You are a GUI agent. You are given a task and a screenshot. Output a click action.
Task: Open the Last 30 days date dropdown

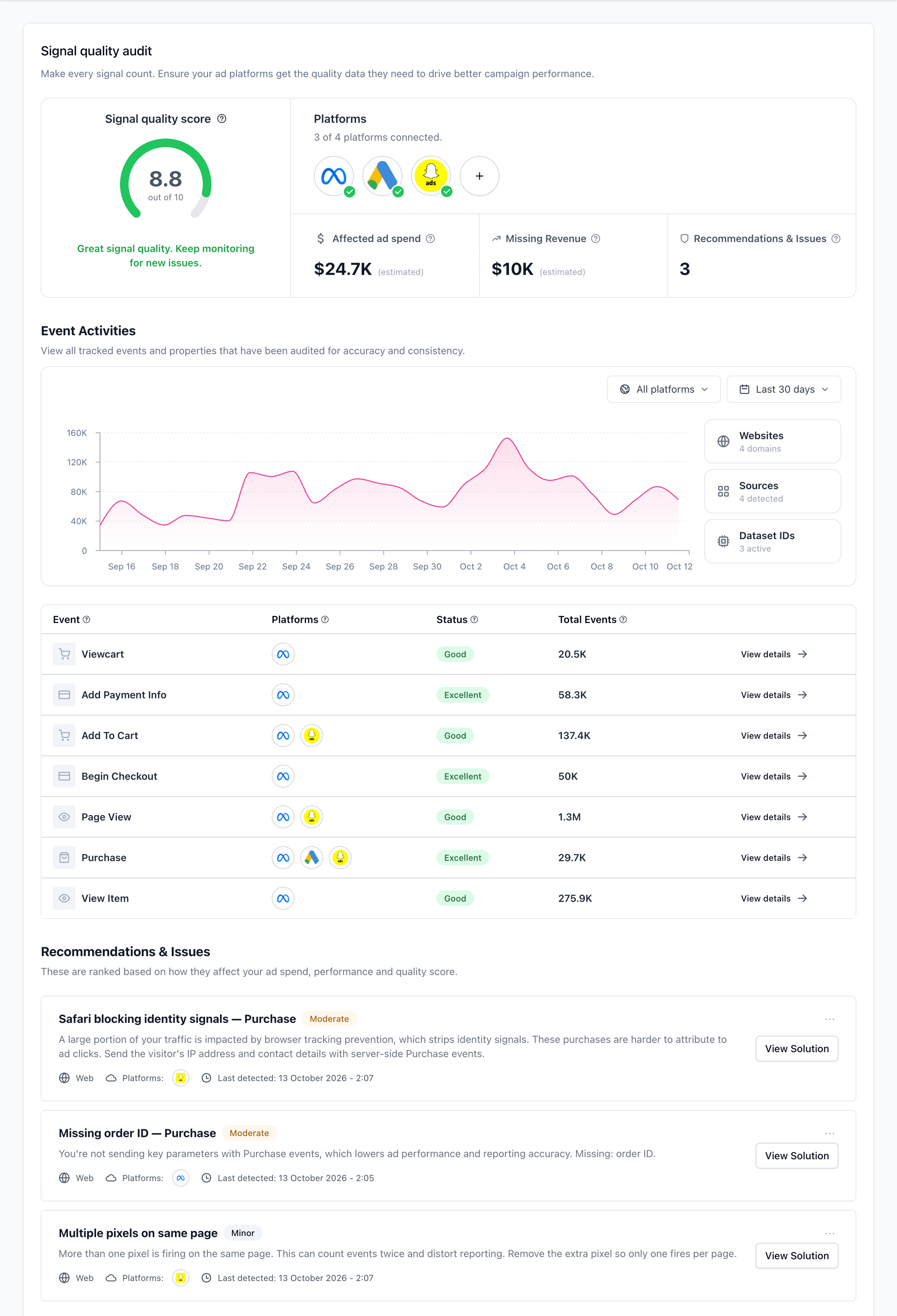click(784, 389)
